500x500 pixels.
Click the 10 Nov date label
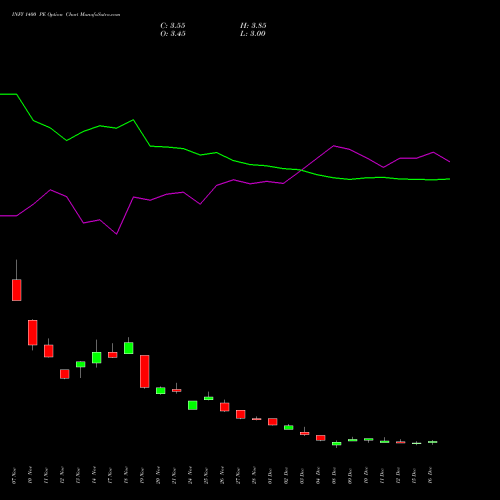pos(30,476)
